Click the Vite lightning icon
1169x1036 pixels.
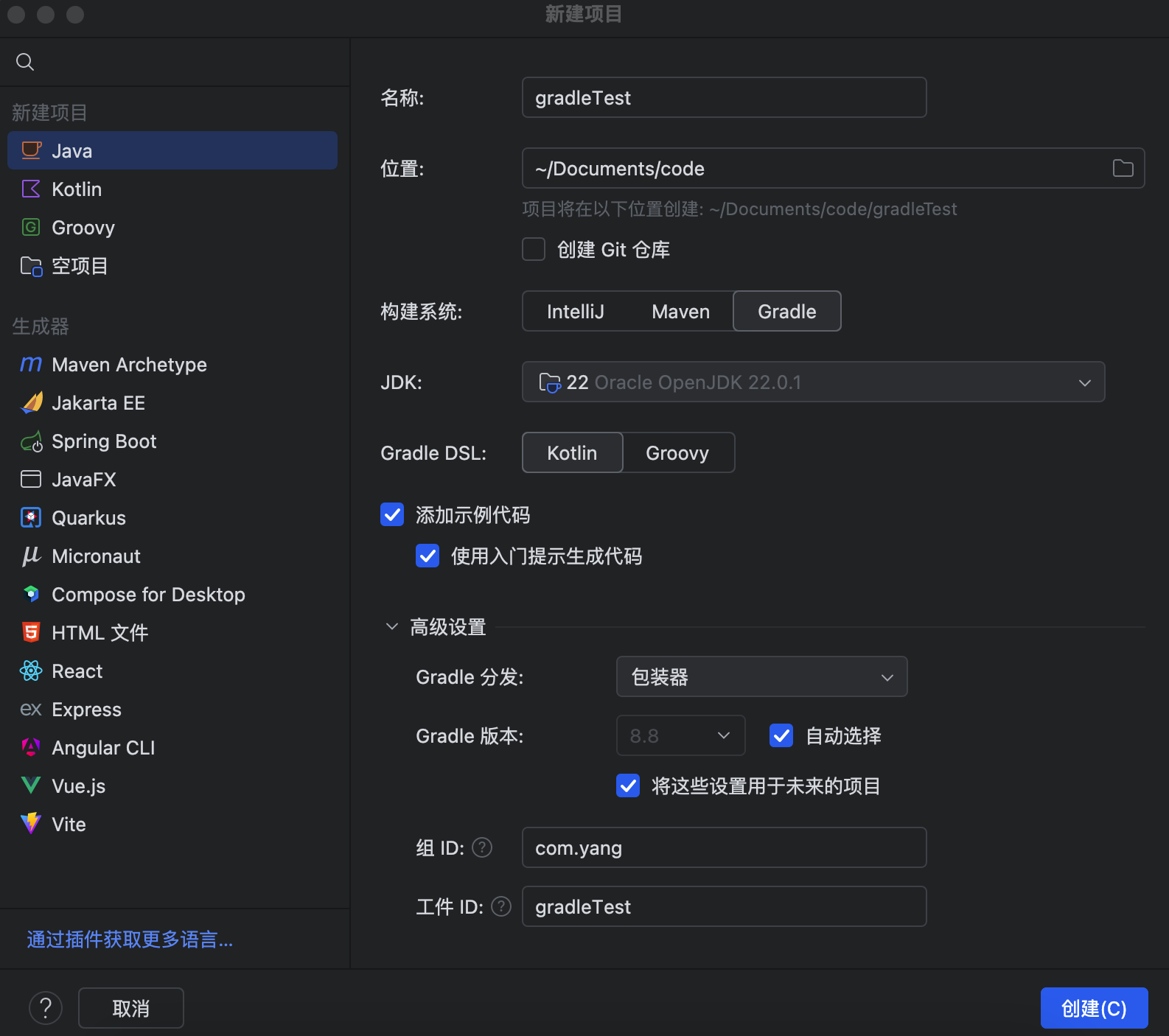31,824
